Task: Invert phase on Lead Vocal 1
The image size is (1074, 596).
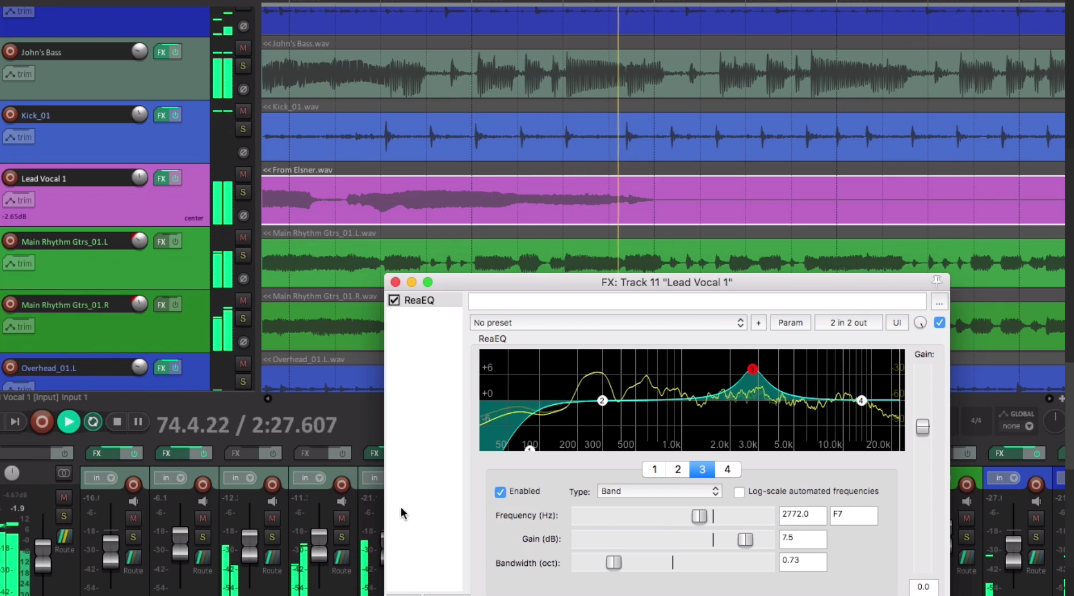Action: 243,215
